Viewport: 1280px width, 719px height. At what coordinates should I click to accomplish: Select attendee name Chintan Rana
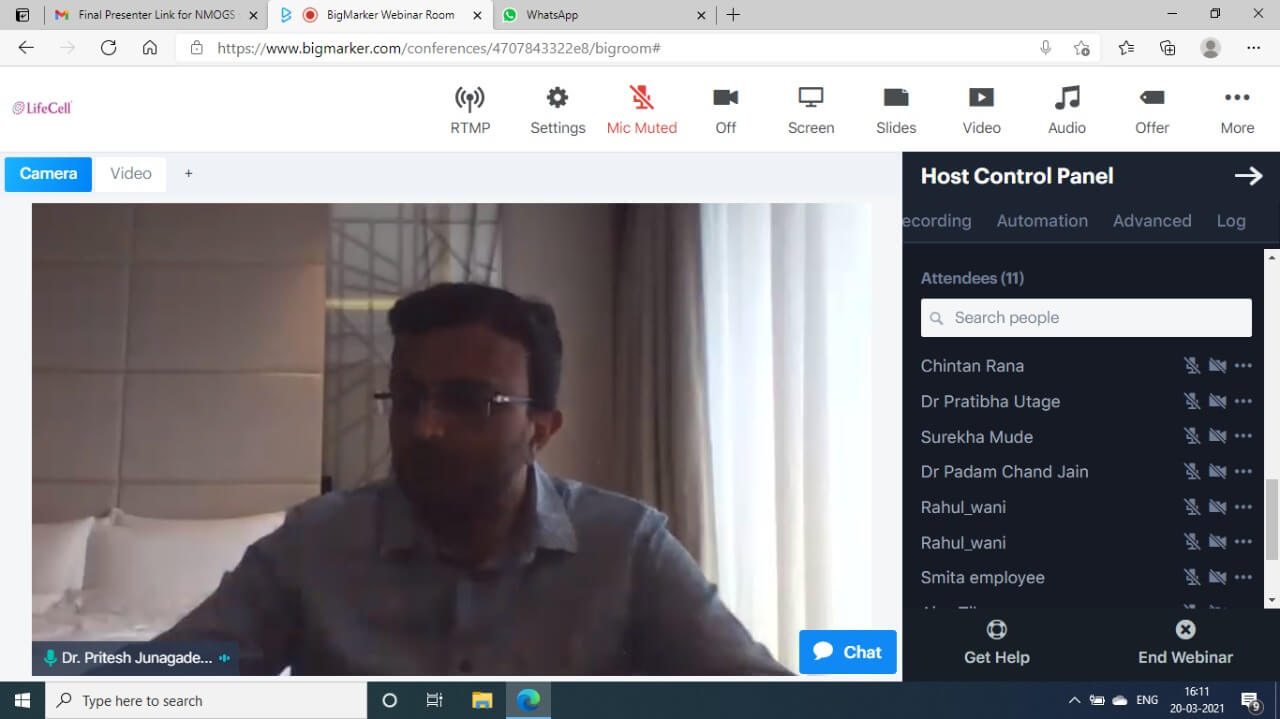972,366
